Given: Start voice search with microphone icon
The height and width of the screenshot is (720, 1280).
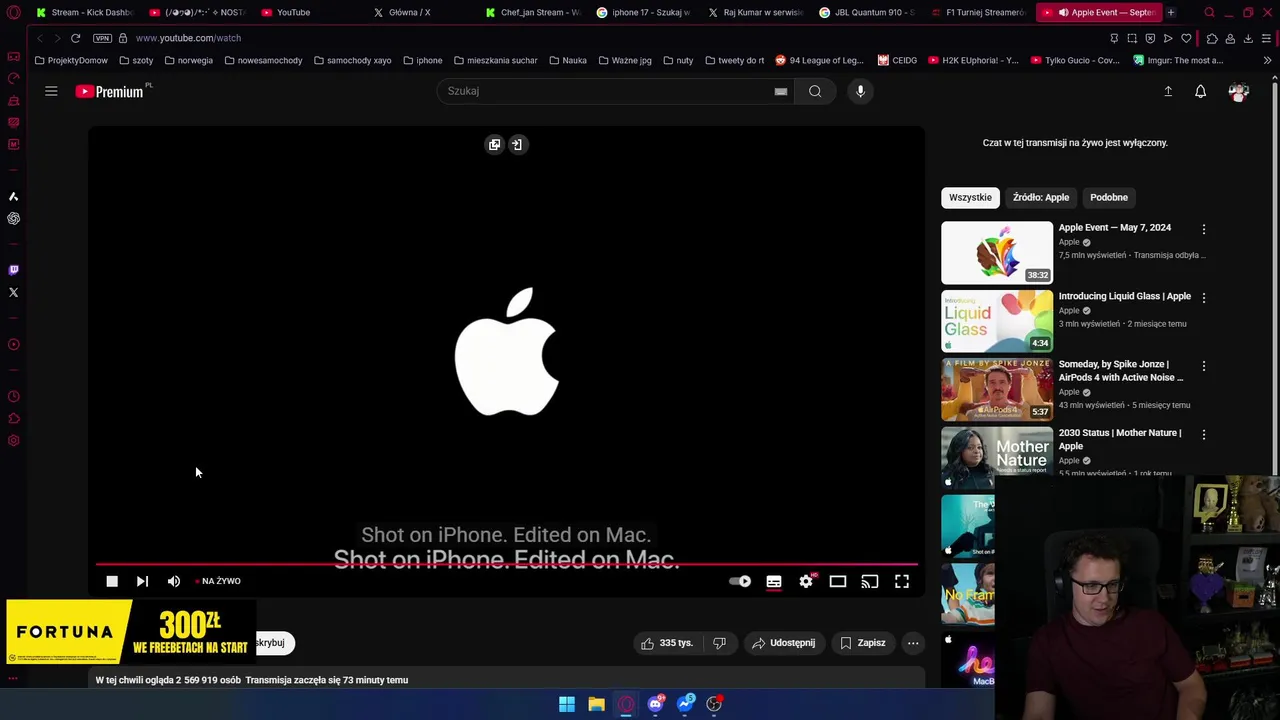Looking at the screenshot, I should [860, 91].
